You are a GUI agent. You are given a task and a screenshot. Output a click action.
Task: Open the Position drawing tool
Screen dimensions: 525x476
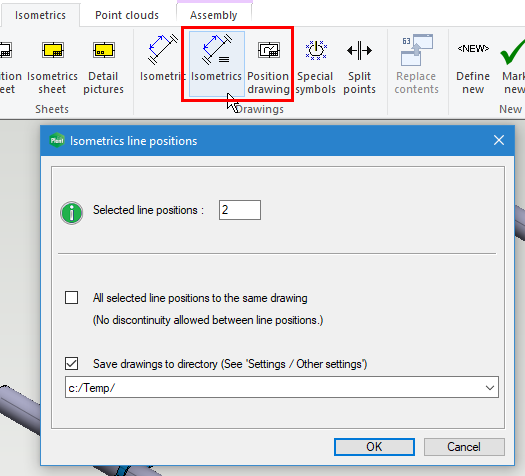click(268, 66)
